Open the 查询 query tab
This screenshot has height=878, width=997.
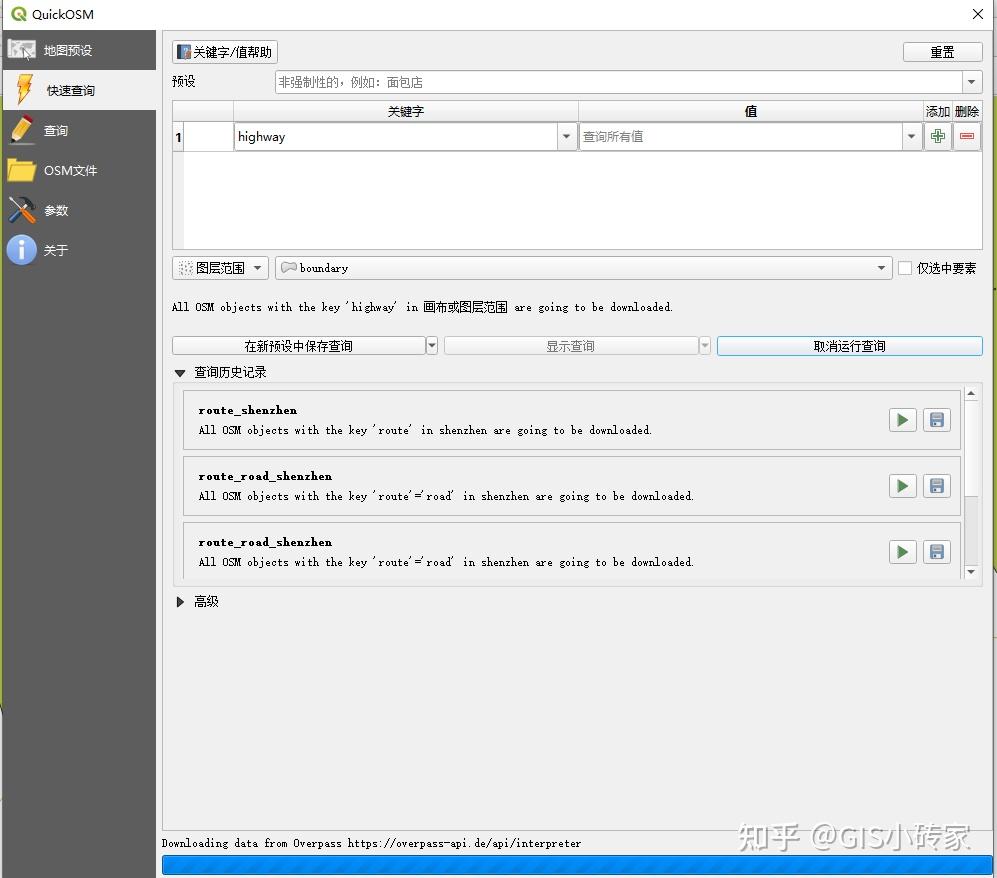tap(79, 130)
